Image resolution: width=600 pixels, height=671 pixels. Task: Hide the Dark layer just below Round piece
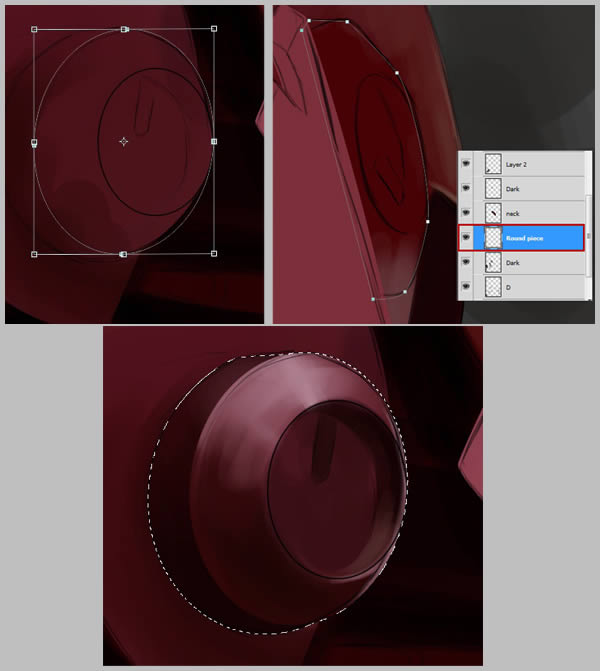[x=466, y=261]
